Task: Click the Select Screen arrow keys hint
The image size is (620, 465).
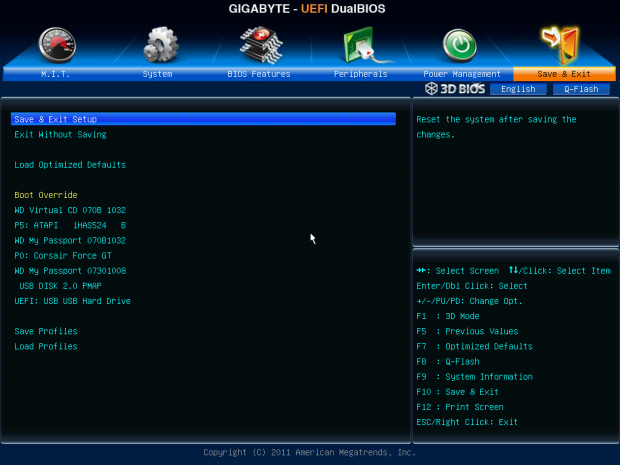Action: pyautogui.click(x=457, y=271)
